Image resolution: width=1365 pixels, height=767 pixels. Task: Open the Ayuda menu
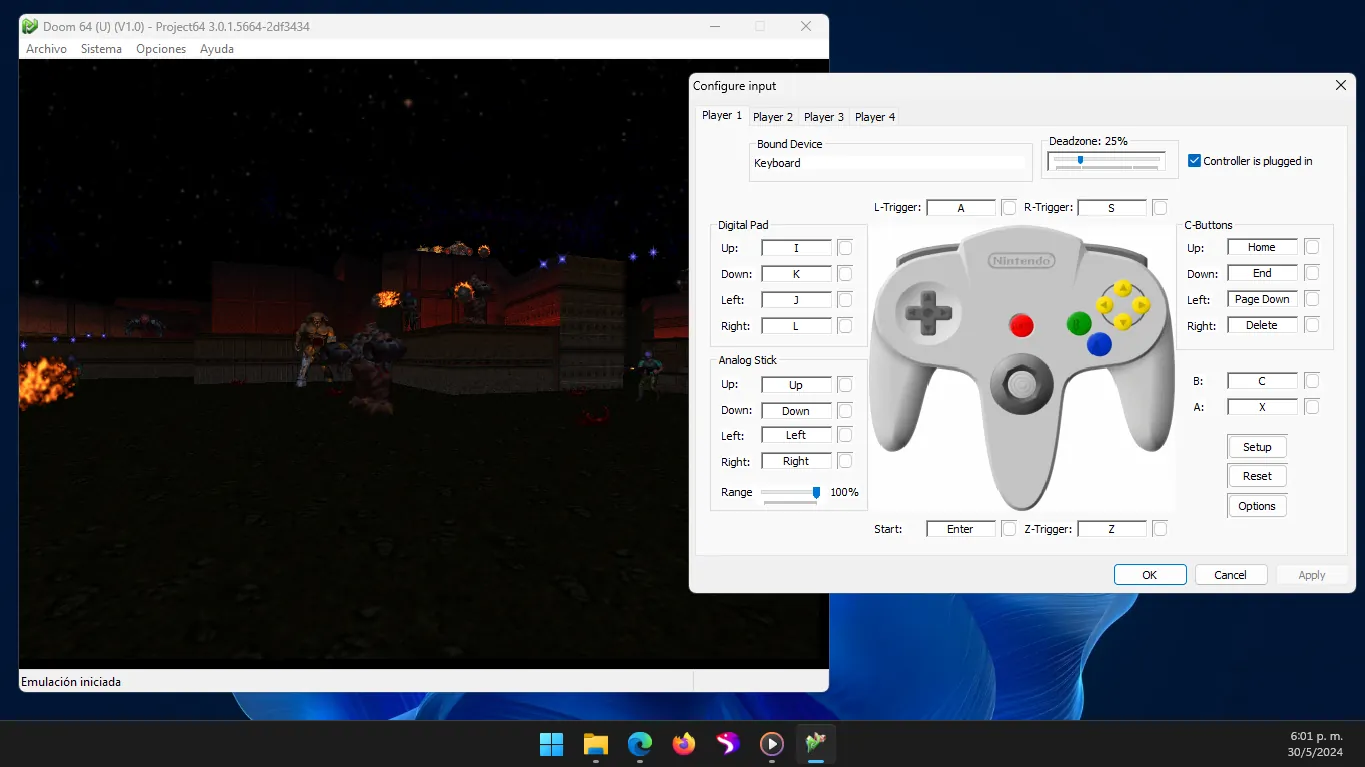click(217, 49)
